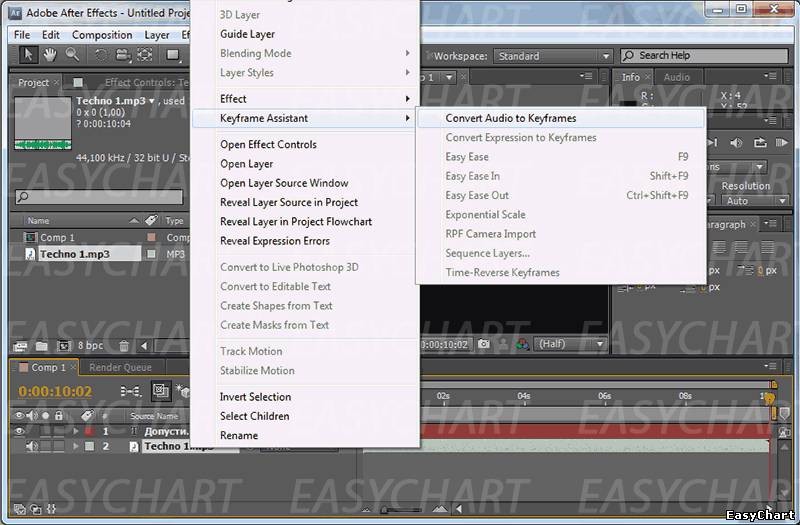Click the RAM Preview button

[x=781, y=143]
